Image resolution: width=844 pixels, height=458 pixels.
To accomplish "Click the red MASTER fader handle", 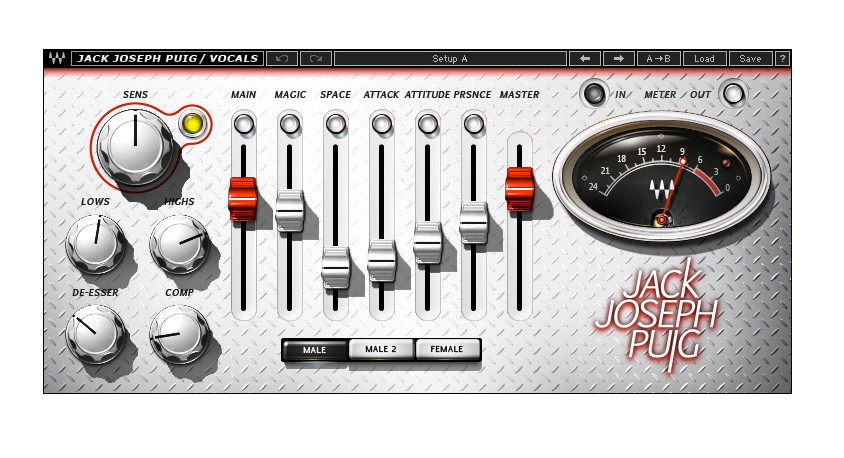I will click(519, 189).
